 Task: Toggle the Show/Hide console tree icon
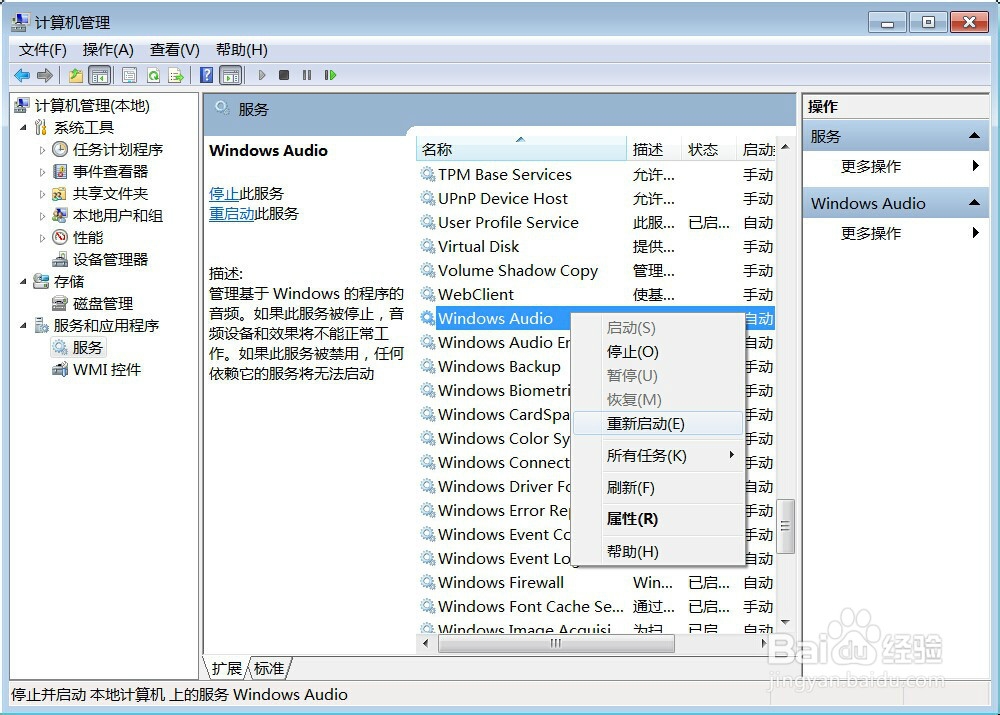pos(99,75)
